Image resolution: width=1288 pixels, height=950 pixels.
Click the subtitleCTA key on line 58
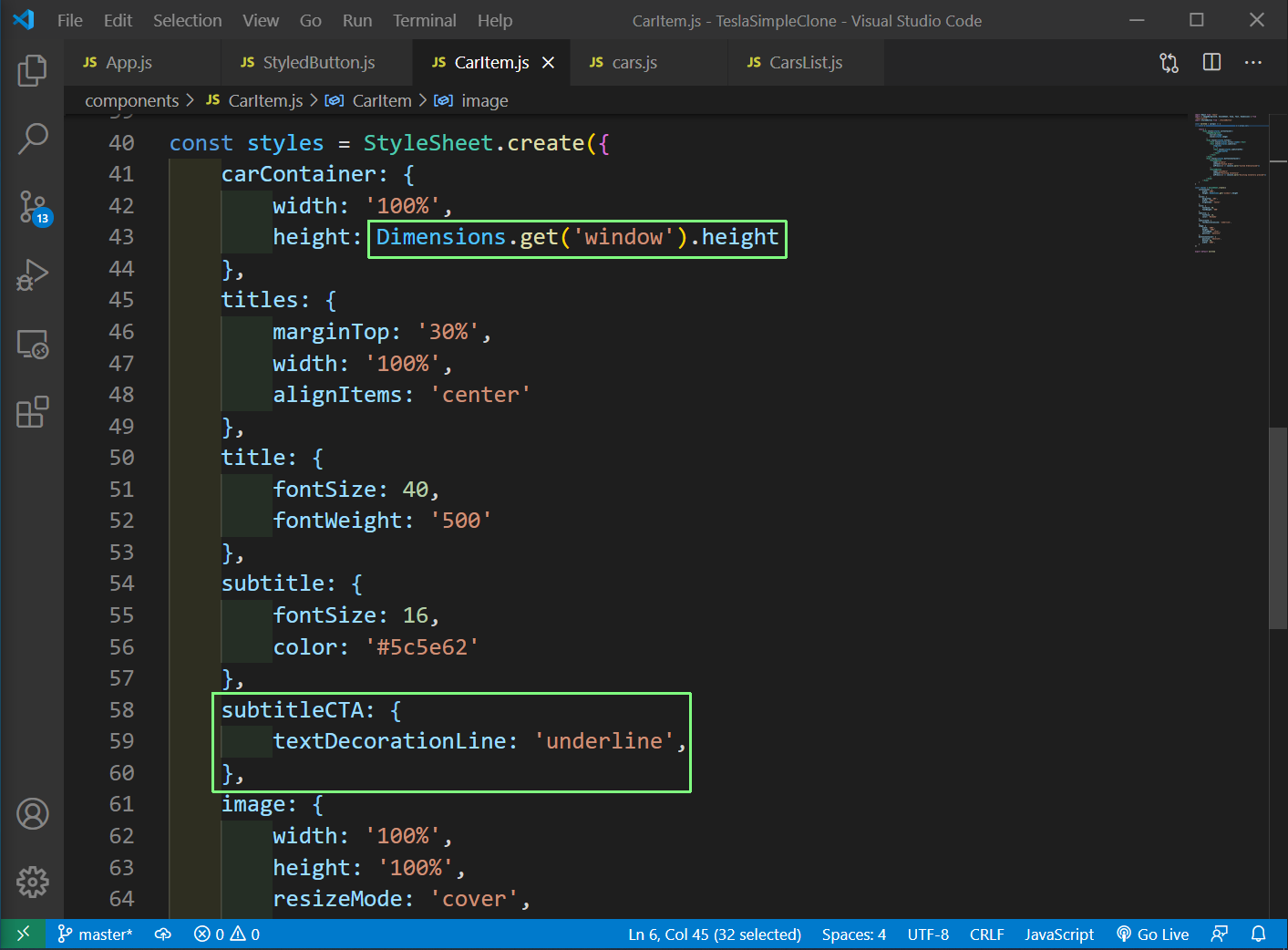click(x=292, y=710)
